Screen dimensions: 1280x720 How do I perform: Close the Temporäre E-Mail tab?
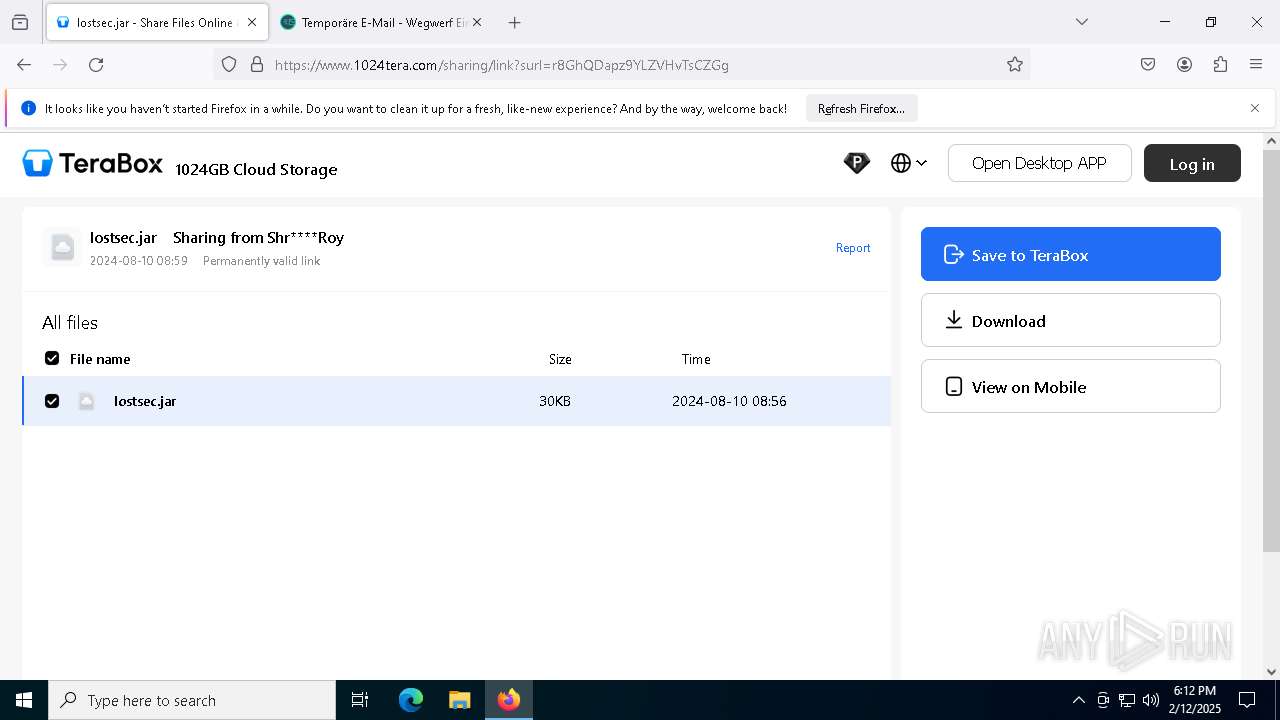[x=476, y=22]
